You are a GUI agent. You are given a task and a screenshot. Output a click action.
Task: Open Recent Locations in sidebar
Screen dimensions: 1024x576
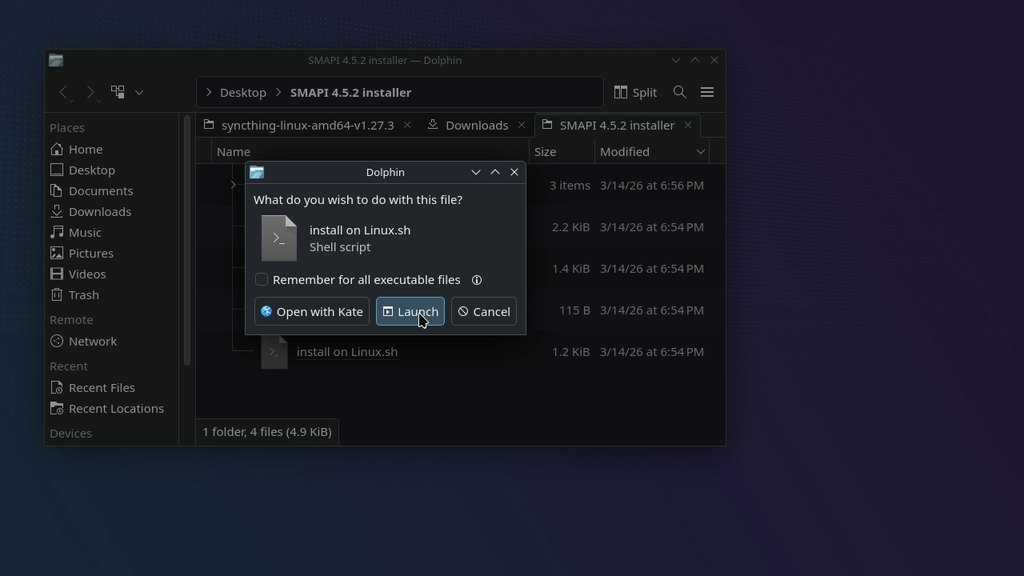pos(116,409)
